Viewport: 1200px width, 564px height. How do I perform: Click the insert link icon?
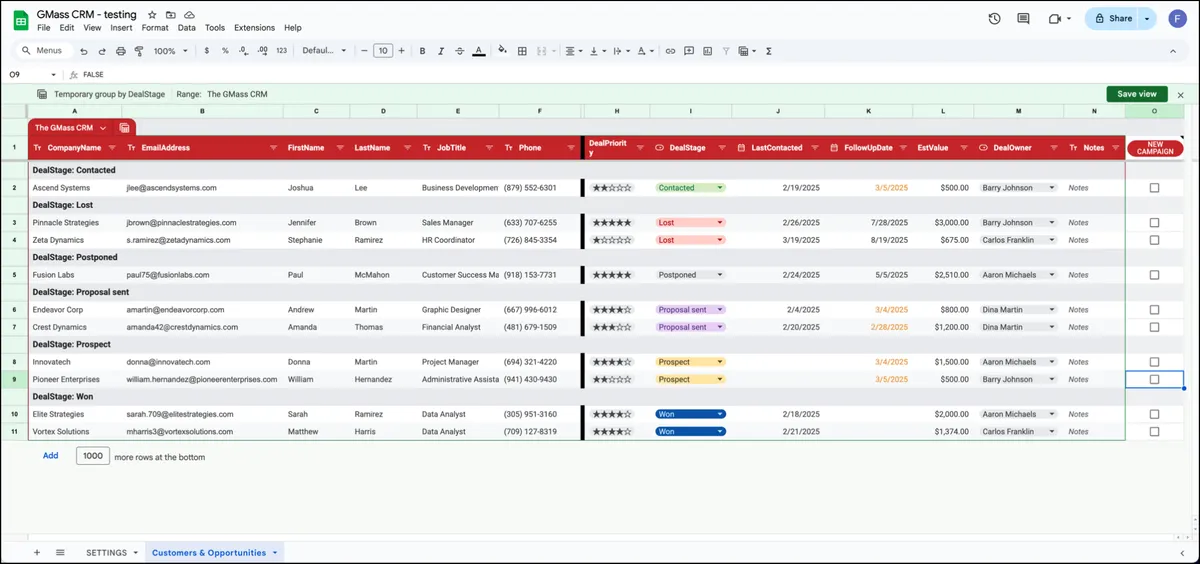click(x=670, y=51)
